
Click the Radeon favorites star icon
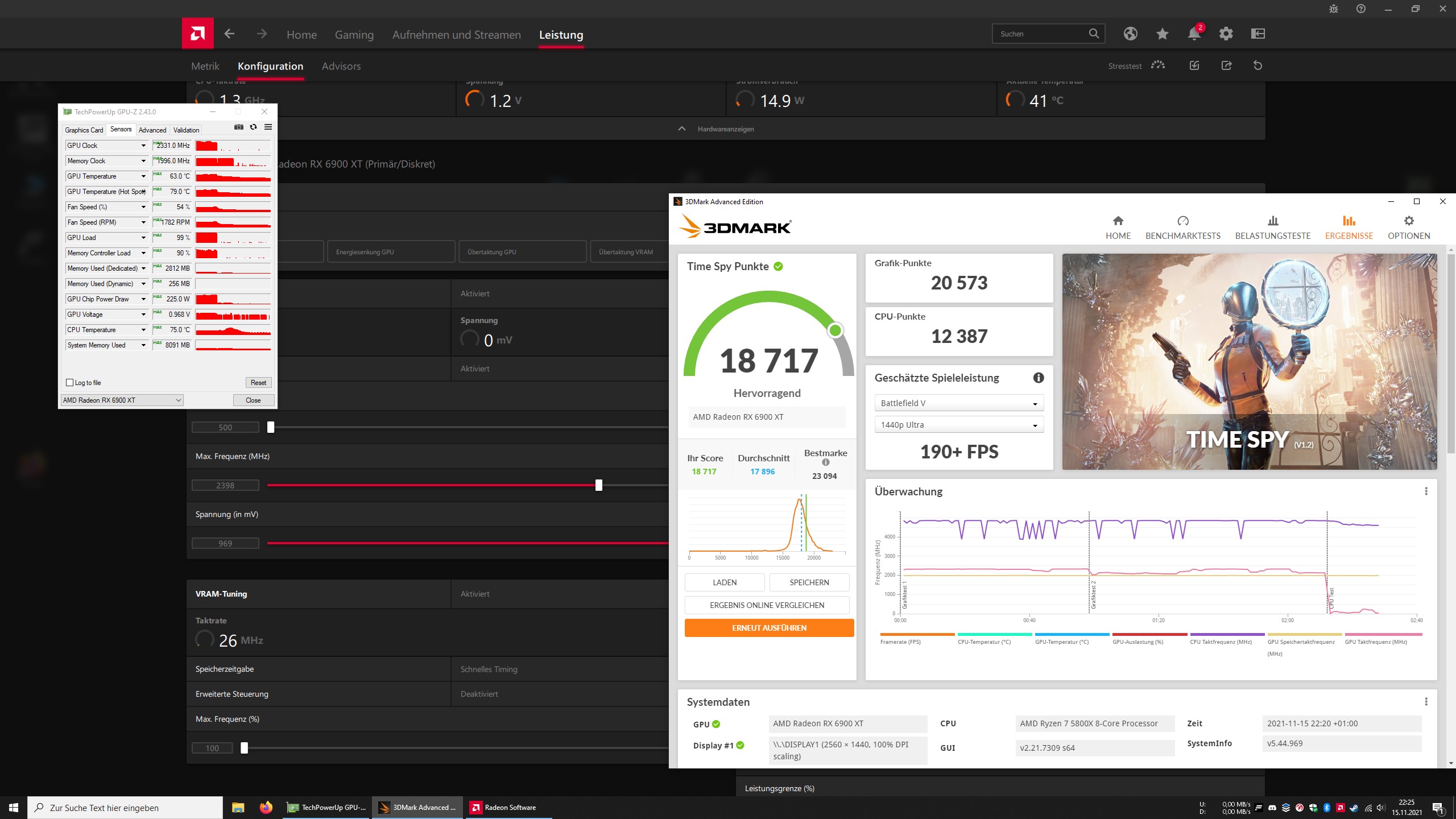pos(1162,34)
